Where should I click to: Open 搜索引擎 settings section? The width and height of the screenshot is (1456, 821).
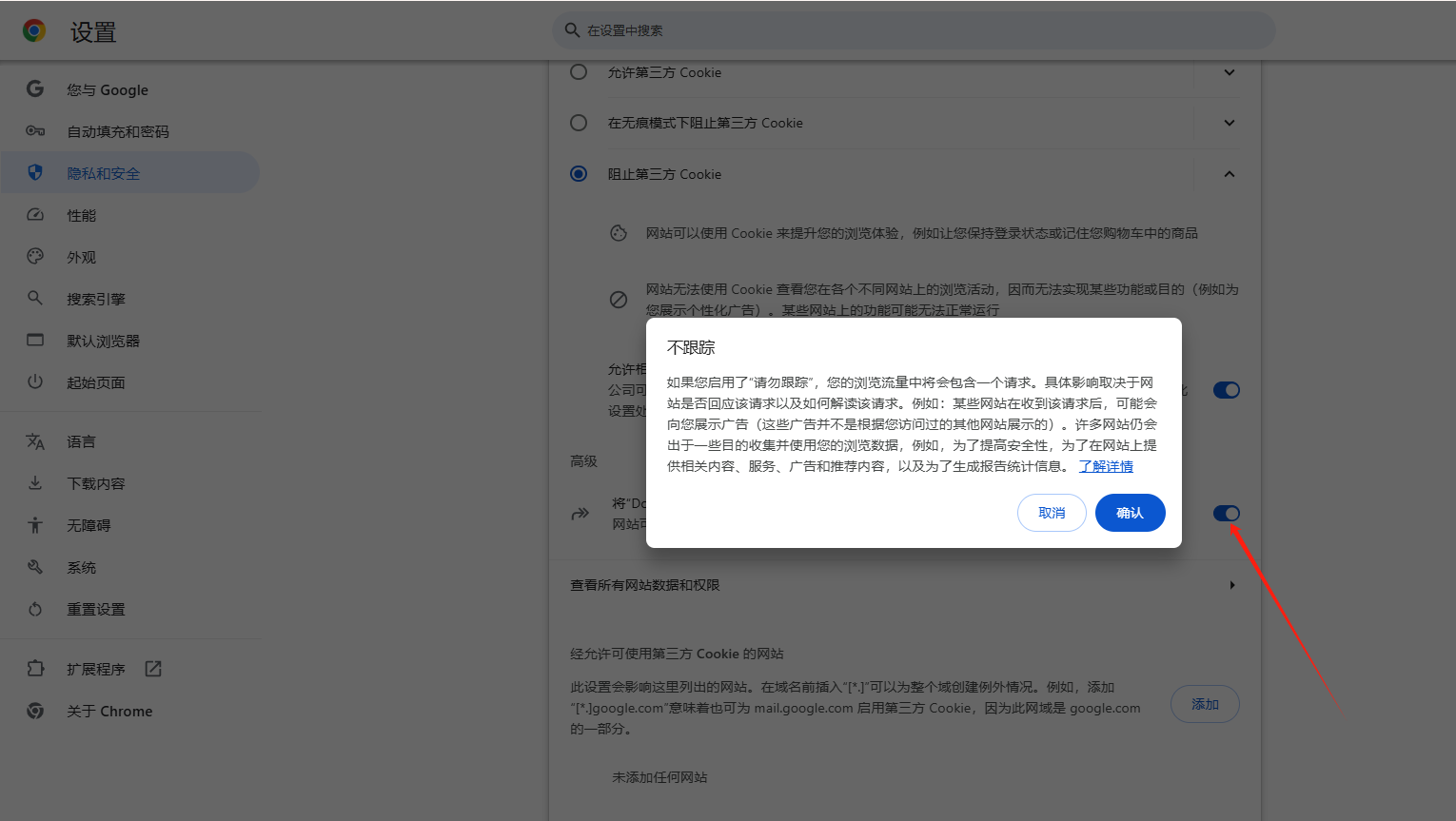[130, 299]
